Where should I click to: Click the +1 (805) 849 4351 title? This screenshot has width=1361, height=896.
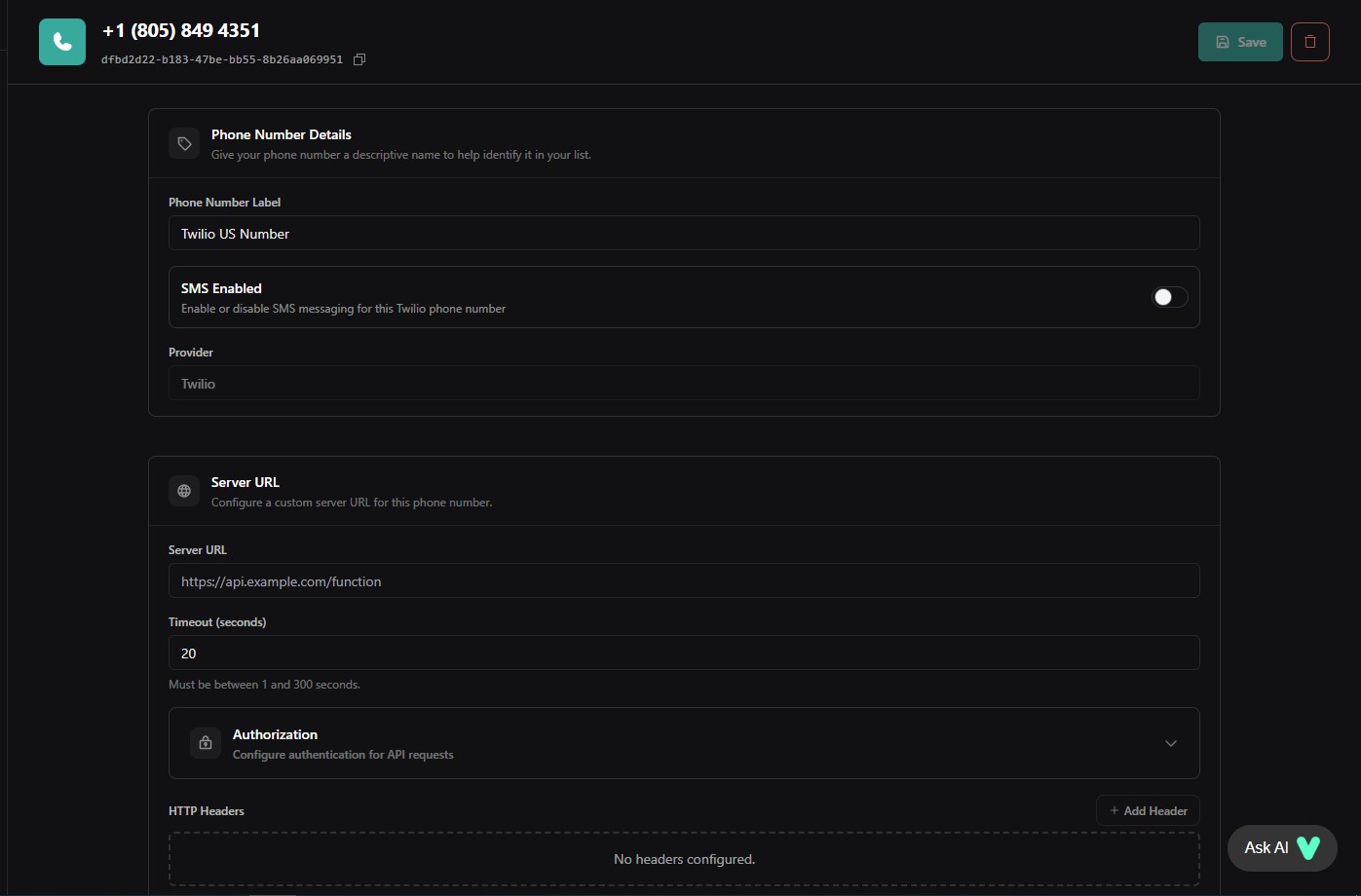(x=181, y=30)
